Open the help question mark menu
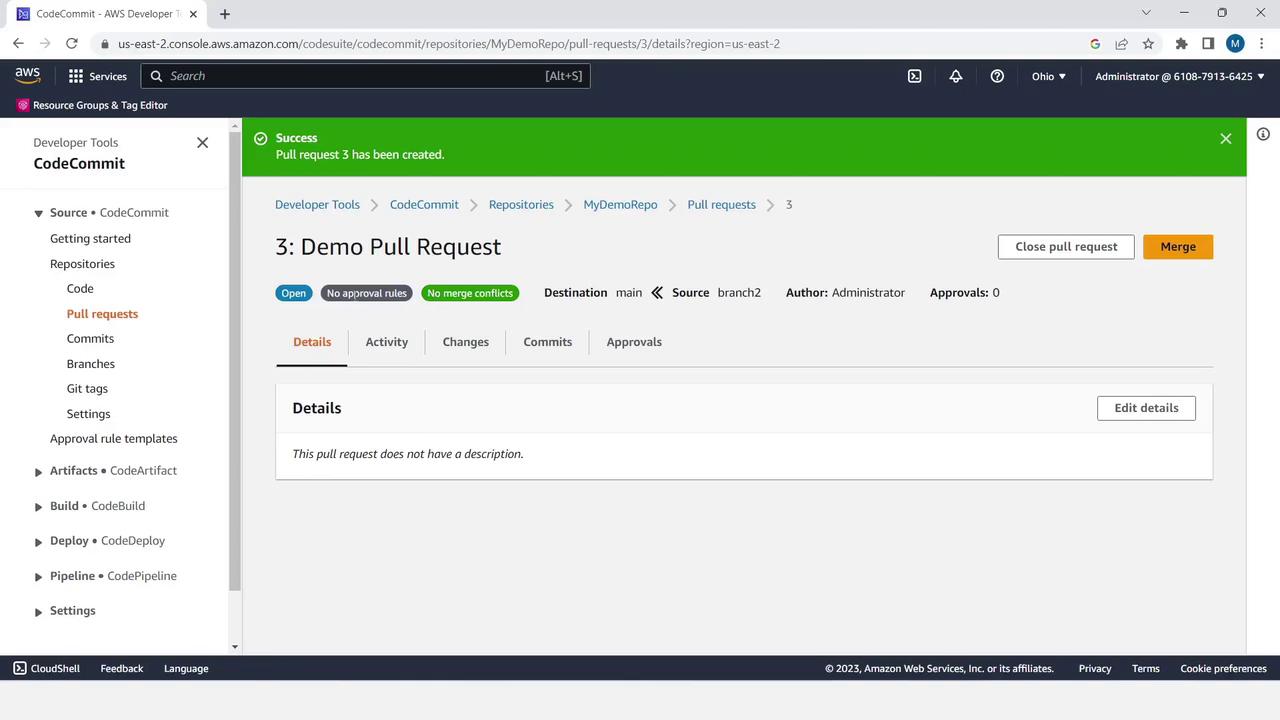Screen dimensions: 1280x720 997,76
